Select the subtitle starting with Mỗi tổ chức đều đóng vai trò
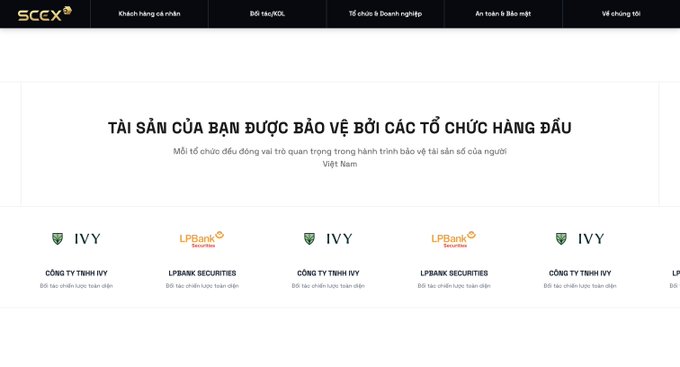The image size is (680, 367). pos(340,157)
